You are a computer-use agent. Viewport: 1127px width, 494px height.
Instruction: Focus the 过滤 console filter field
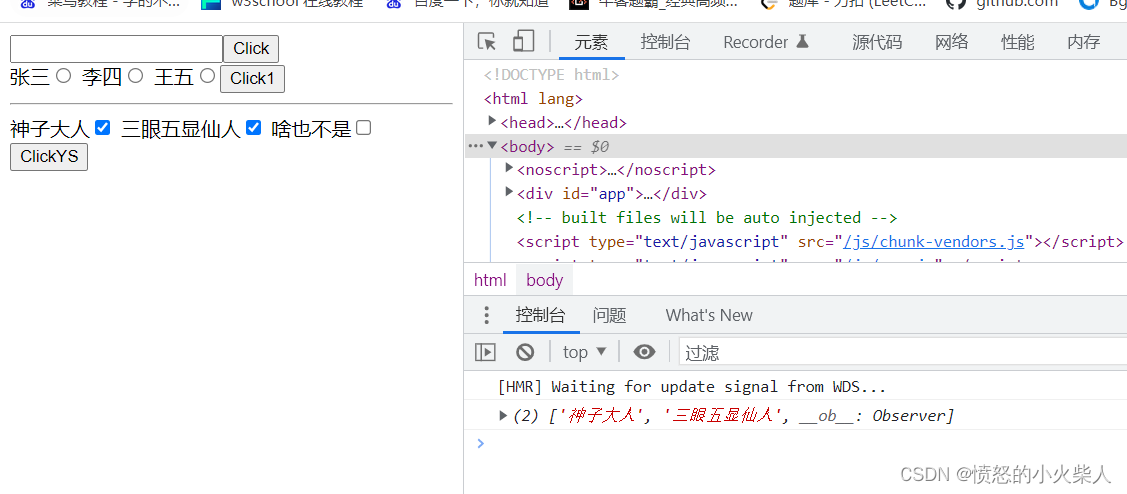(903, 352)
